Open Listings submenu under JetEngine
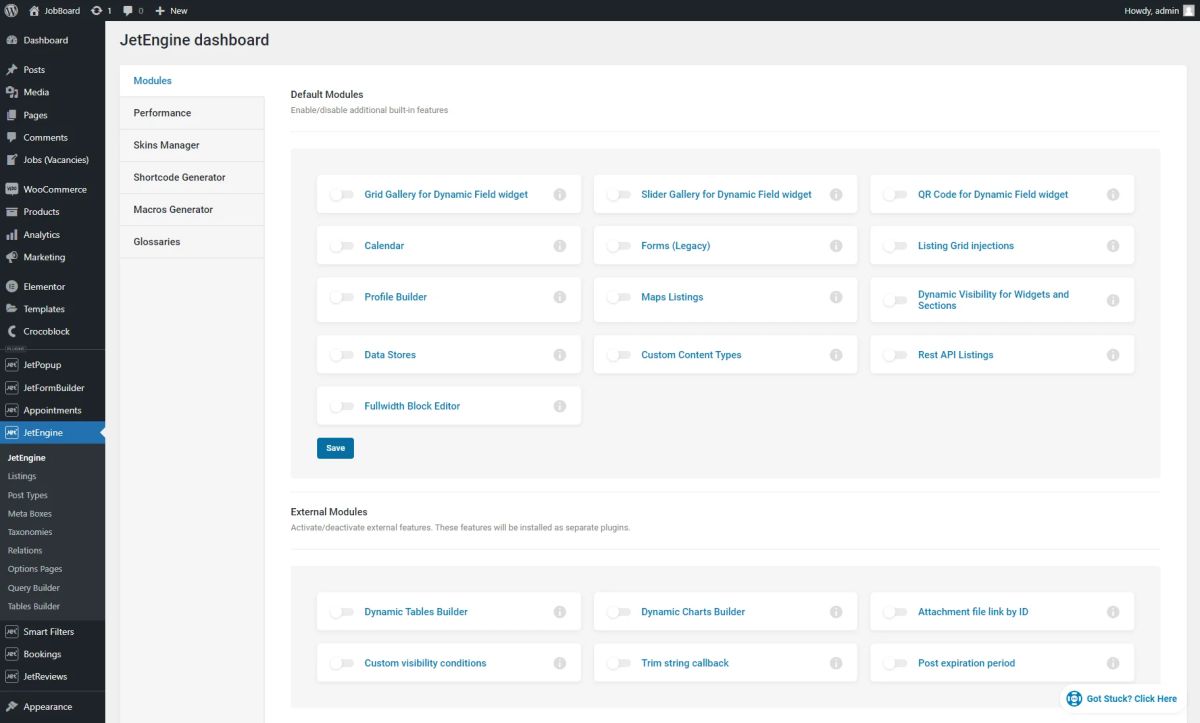Viewport: 1200px width, 723px height. [22, 476]
